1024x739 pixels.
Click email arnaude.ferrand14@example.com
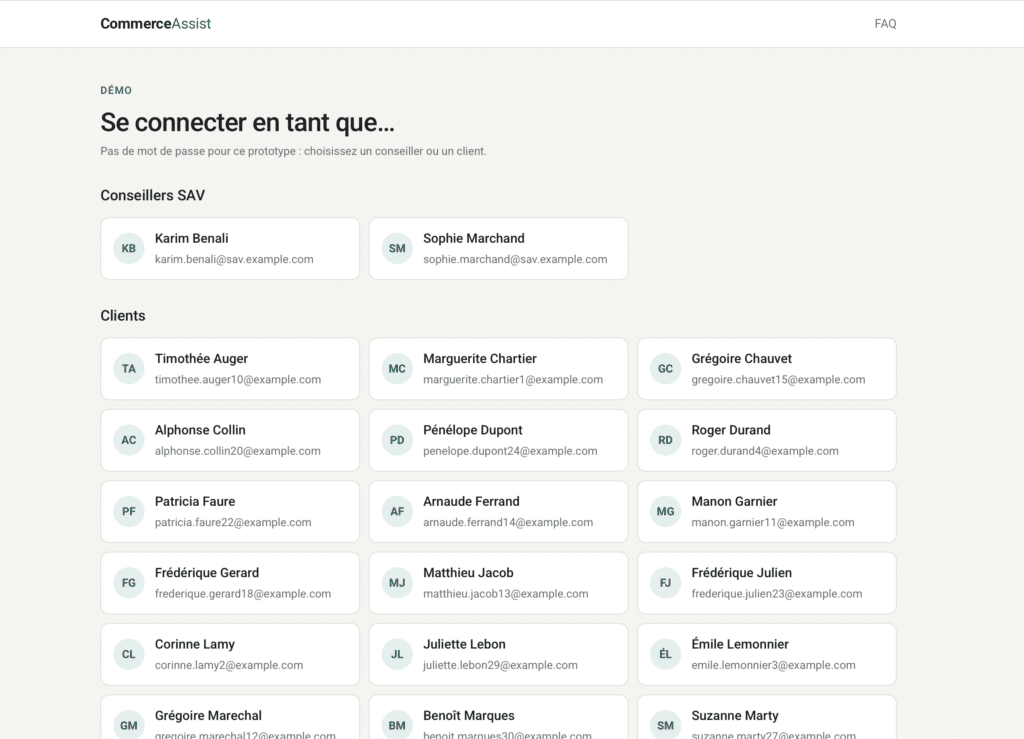(x=508, y=522)
